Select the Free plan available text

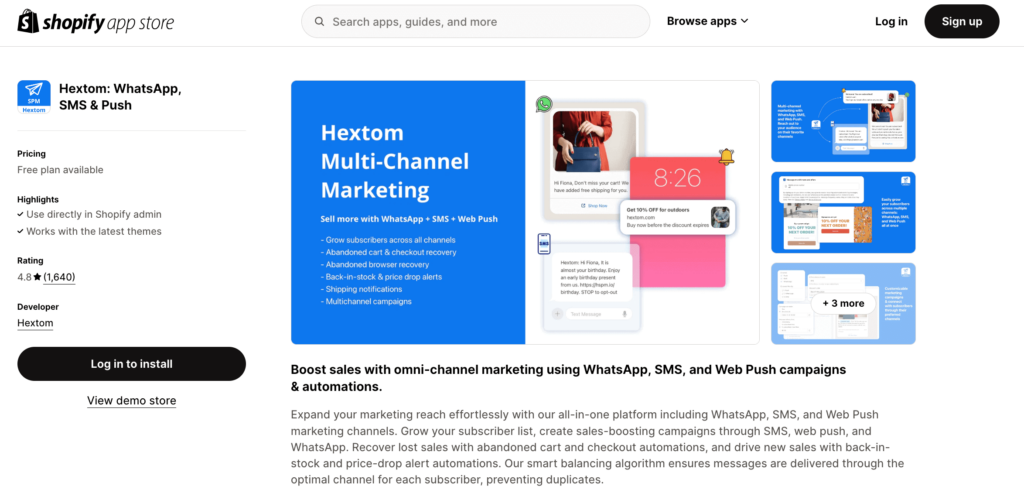pos(60,170)
